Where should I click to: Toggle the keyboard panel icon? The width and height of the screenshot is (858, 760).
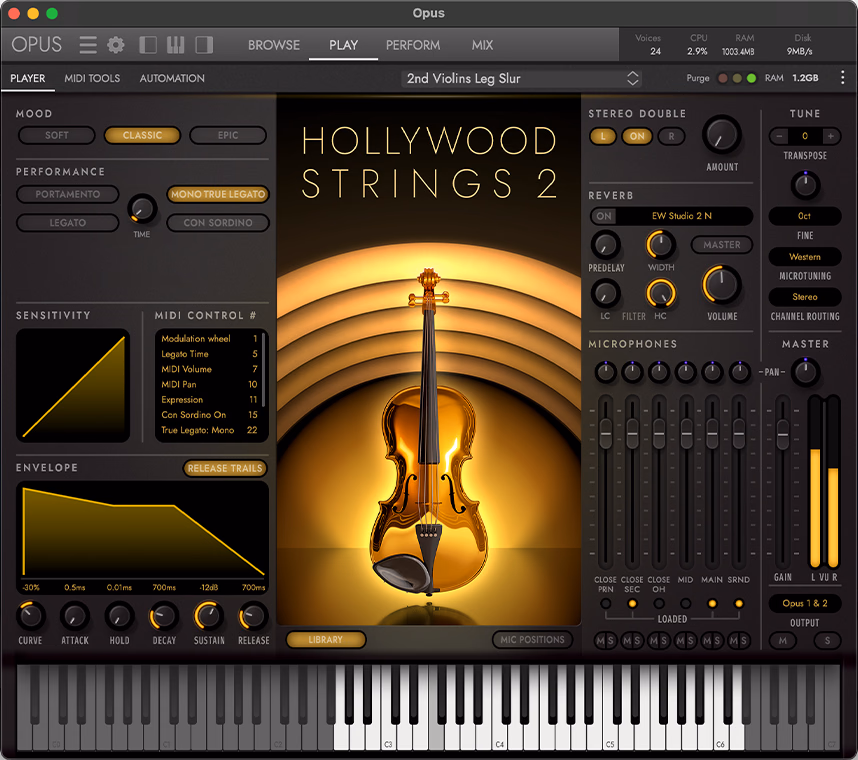click(x=175, y=45)
